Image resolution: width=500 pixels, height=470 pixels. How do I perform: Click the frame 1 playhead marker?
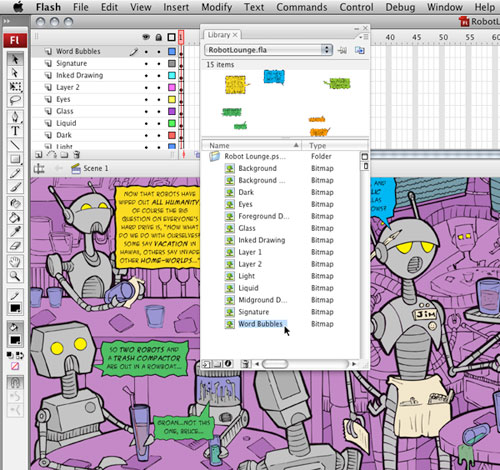tap(181, 36)
